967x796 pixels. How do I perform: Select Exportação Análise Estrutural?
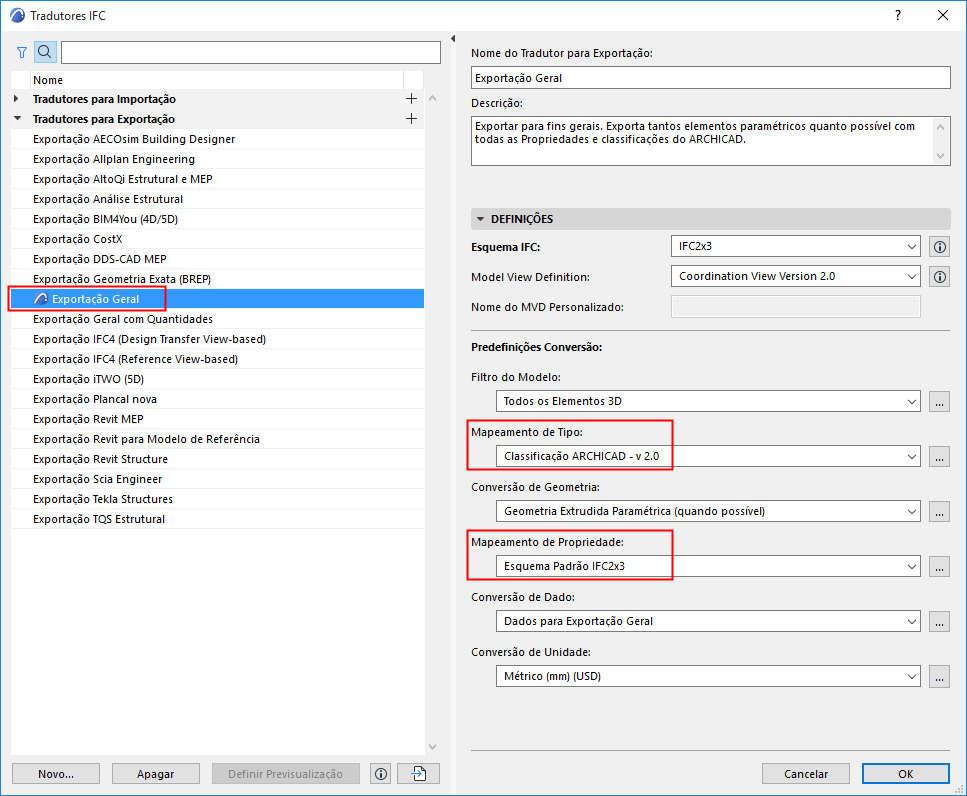217,199
